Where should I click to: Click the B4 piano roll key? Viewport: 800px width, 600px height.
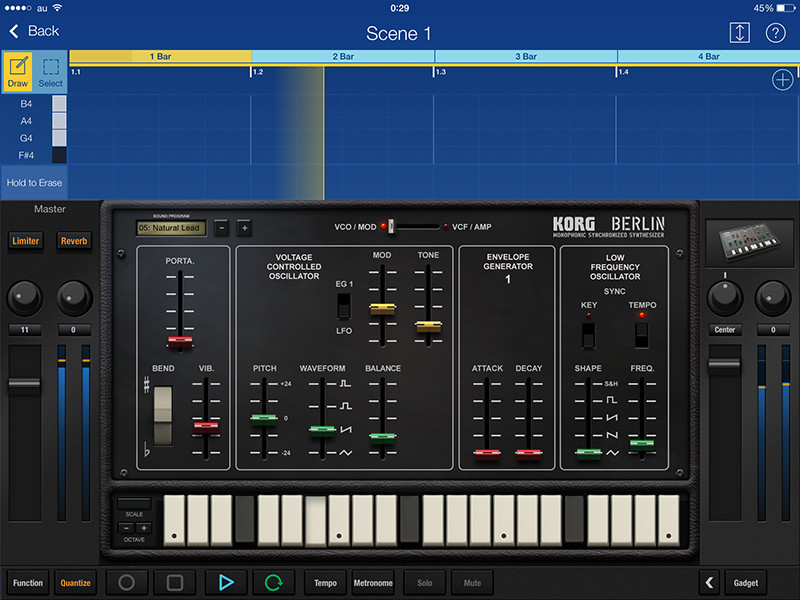pos(59,104)
